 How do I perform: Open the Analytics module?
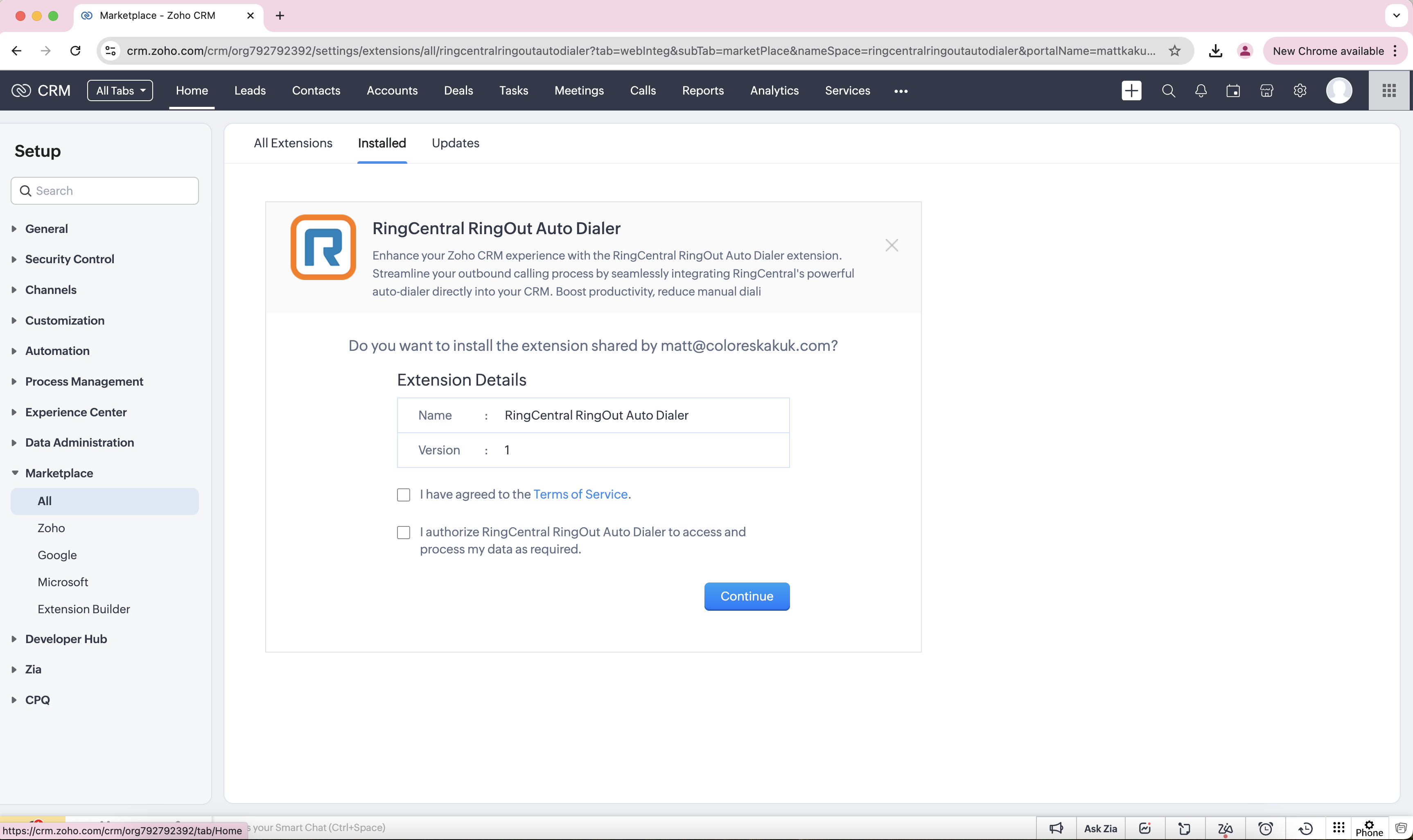click(x=774, y=90)
